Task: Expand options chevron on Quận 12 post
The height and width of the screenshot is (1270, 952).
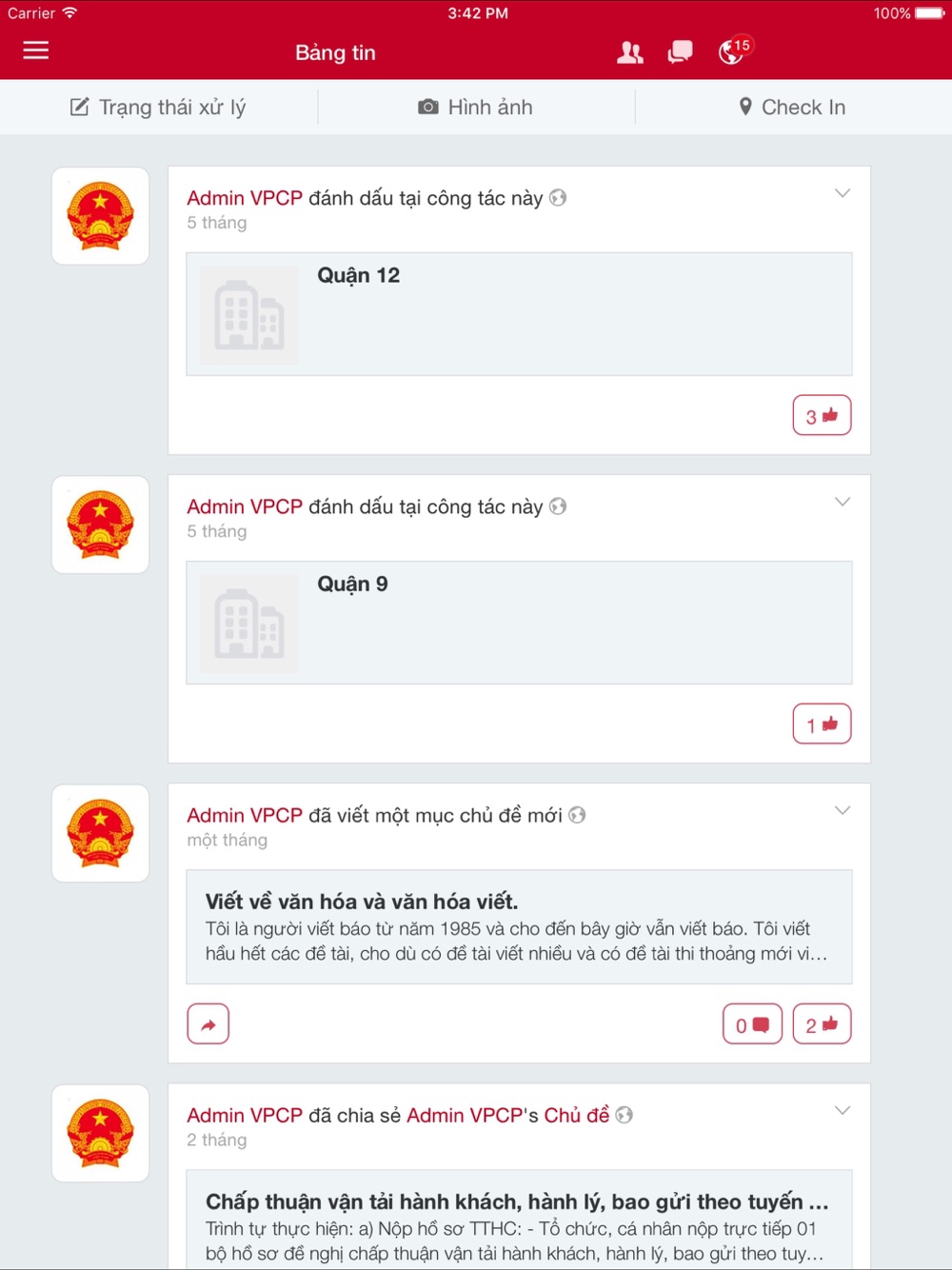Action: coord(843,193)
